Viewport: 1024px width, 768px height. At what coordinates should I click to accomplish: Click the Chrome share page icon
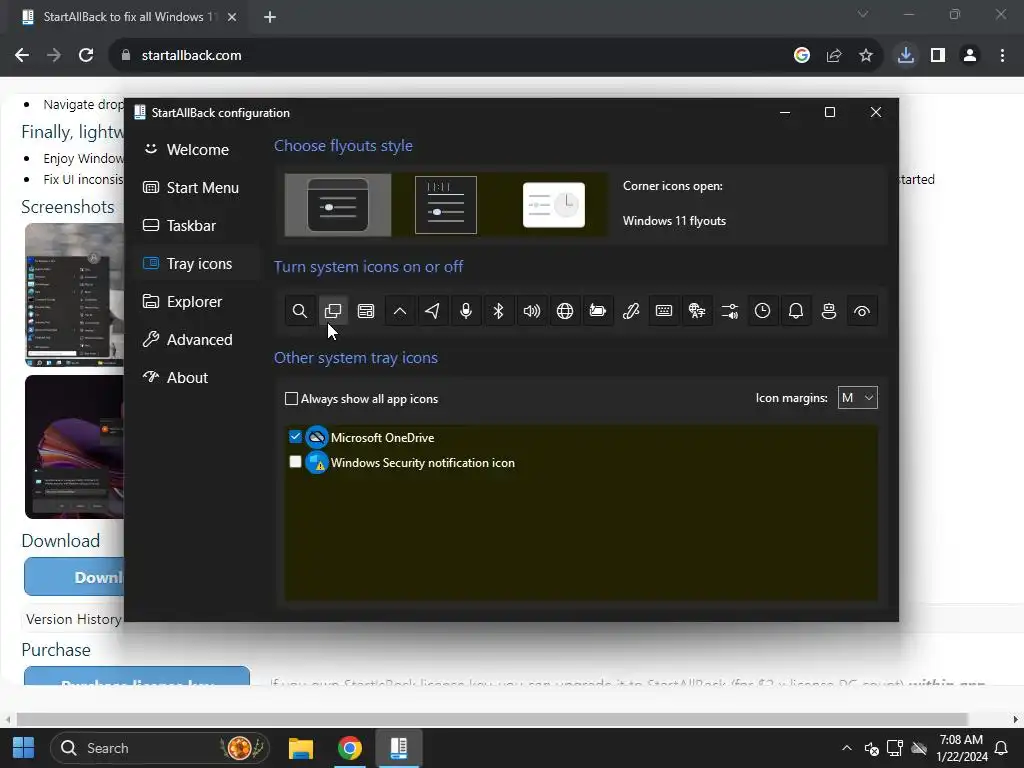pos(834,56)
